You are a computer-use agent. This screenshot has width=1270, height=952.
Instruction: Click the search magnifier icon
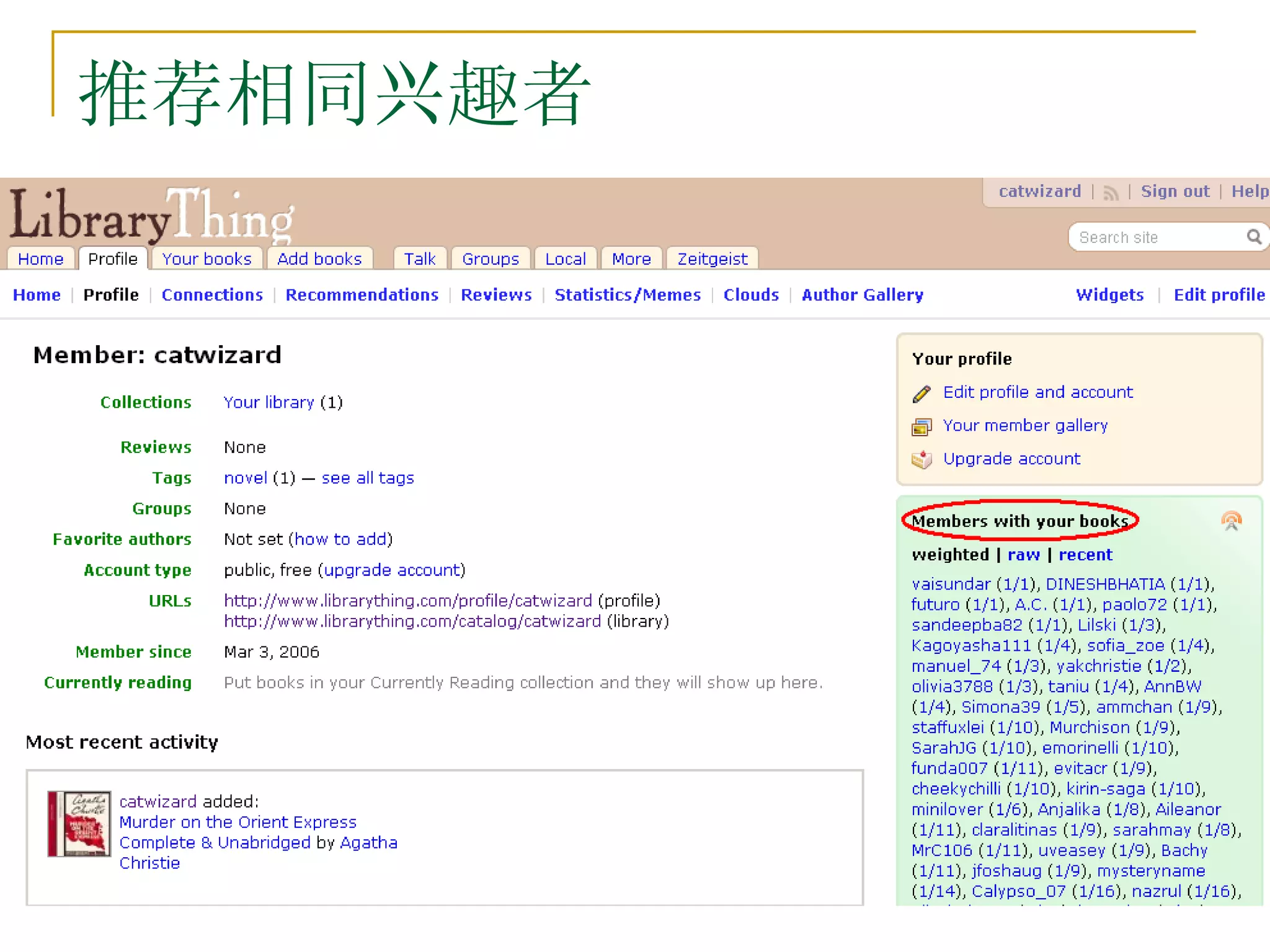1254,237
